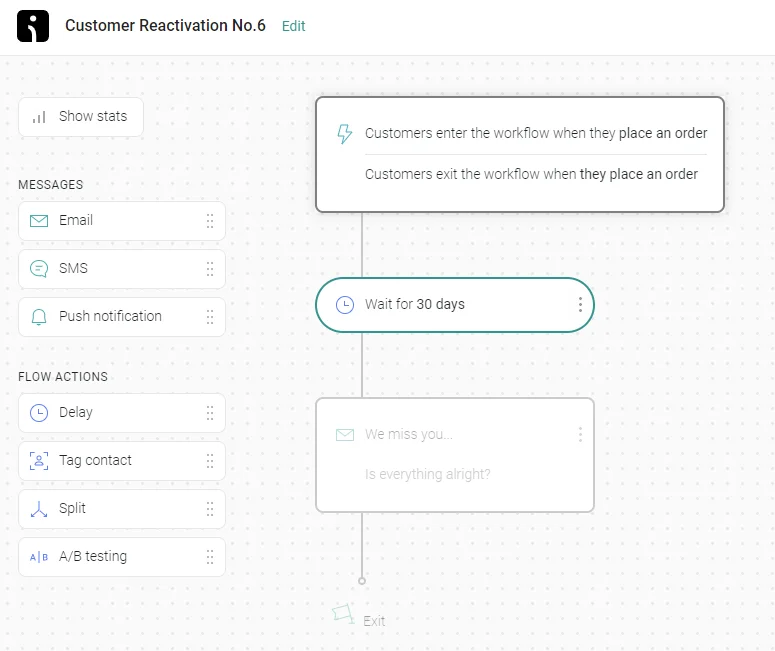Click the FLOW ACTIONS section heading

63,377
